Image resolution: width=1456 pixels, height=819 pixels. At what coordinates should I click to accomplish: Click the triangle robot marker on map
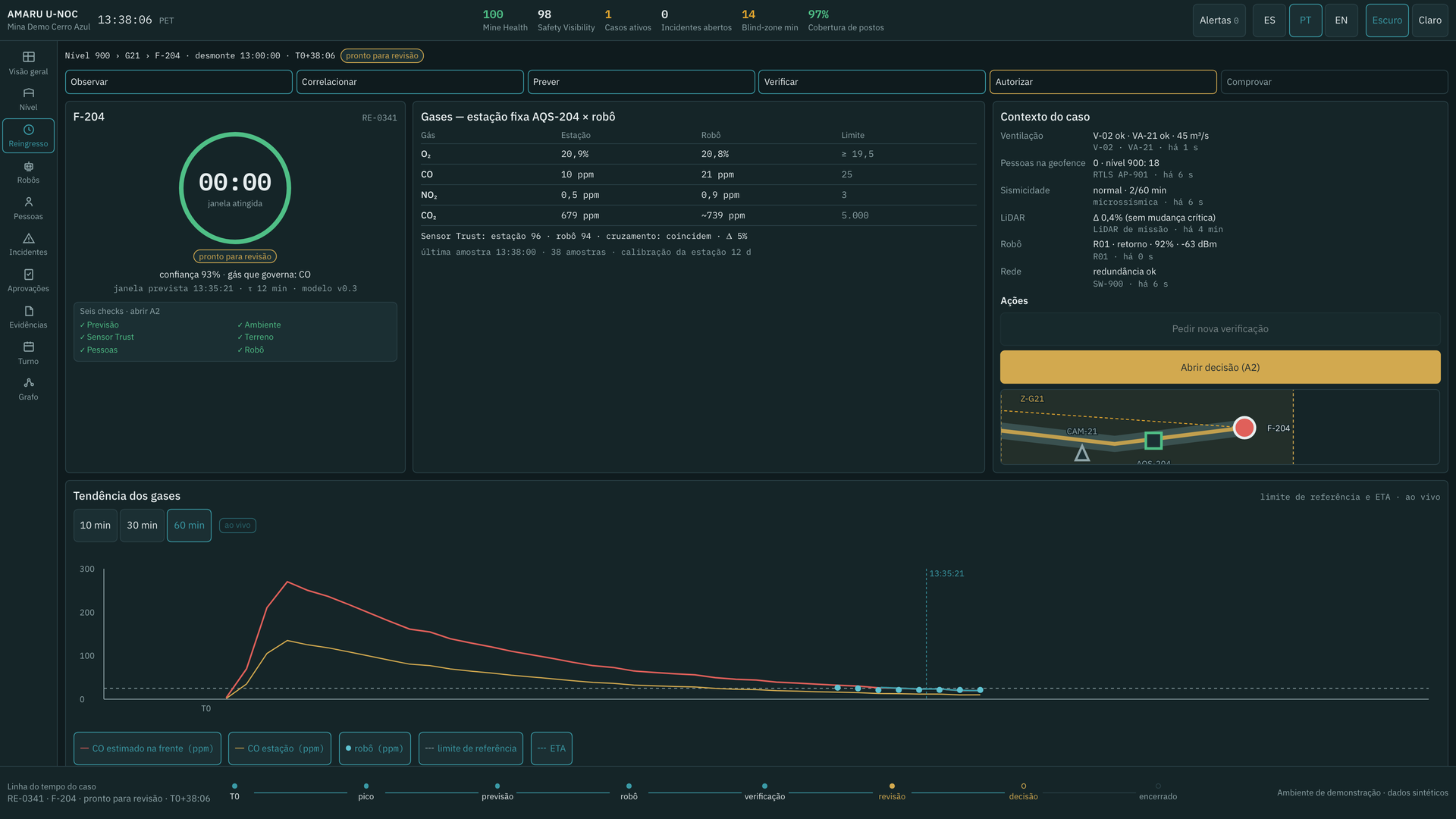click(x=1082, y=453)
